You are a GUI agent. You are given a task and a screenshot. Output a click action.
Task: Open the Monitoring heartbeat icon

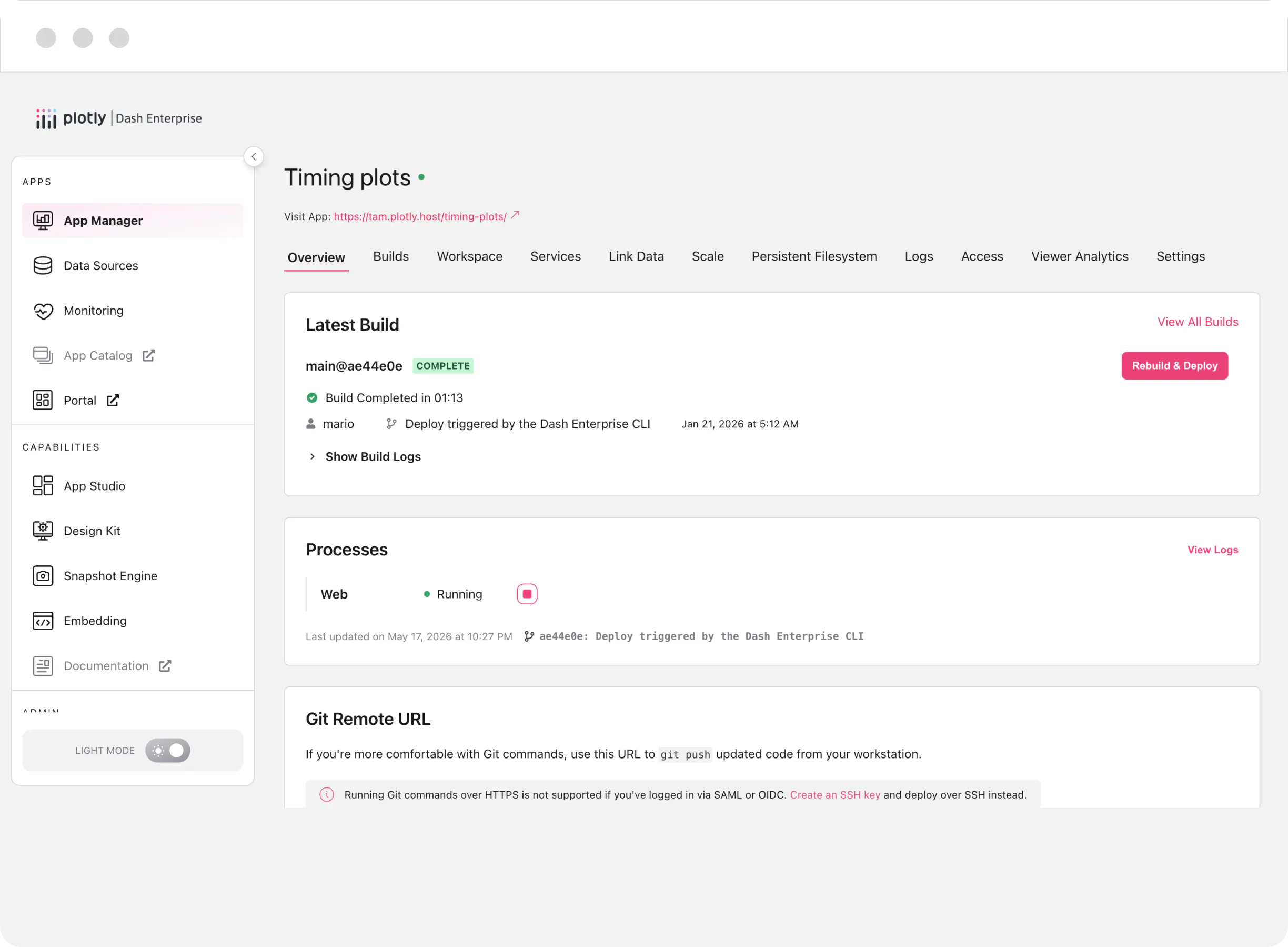[43, 311]
